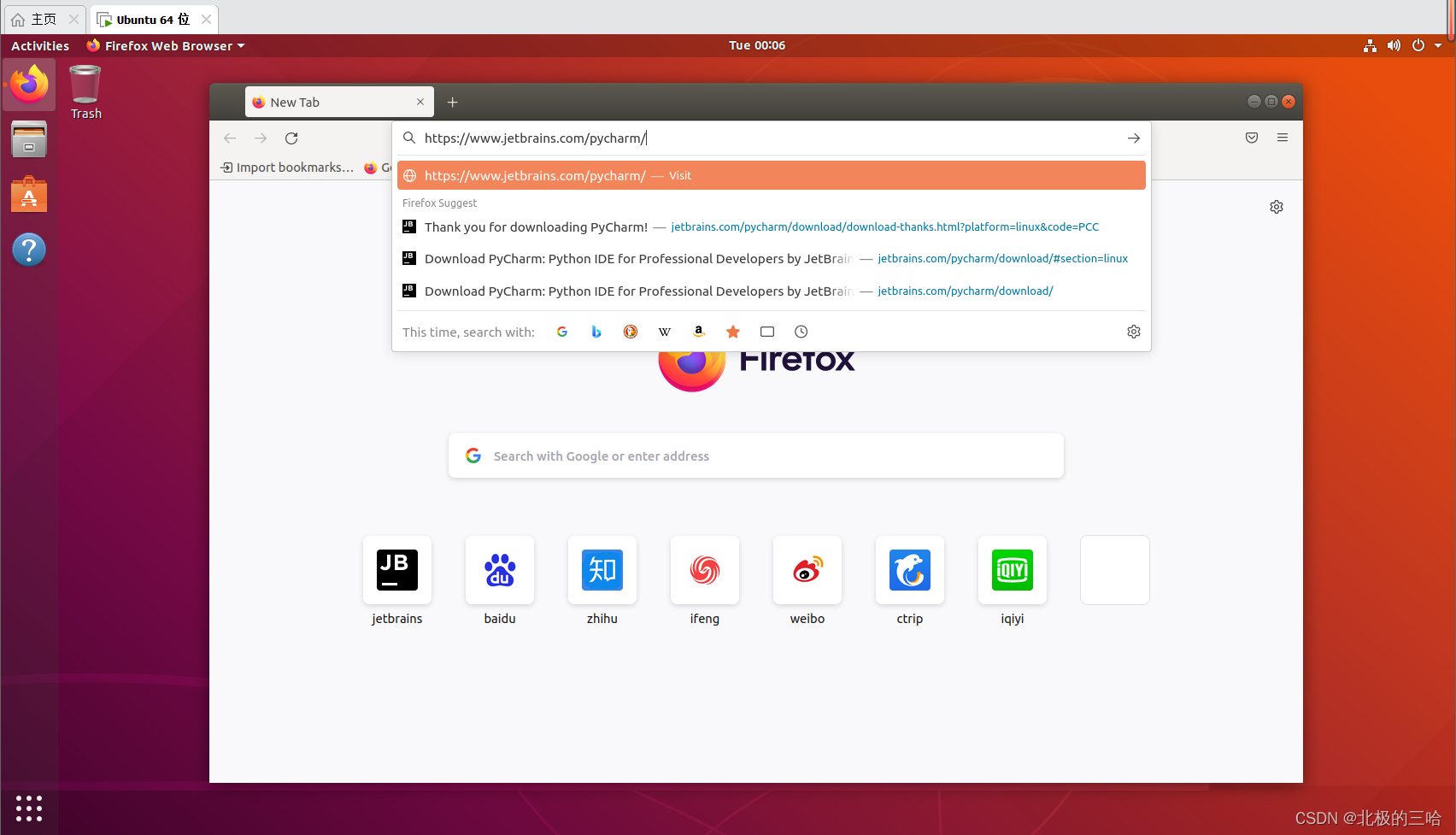This screenshot has width=1456, height=835.
Task: Expand the Firefox Web Browser app menu
Action: click(166, 46)
